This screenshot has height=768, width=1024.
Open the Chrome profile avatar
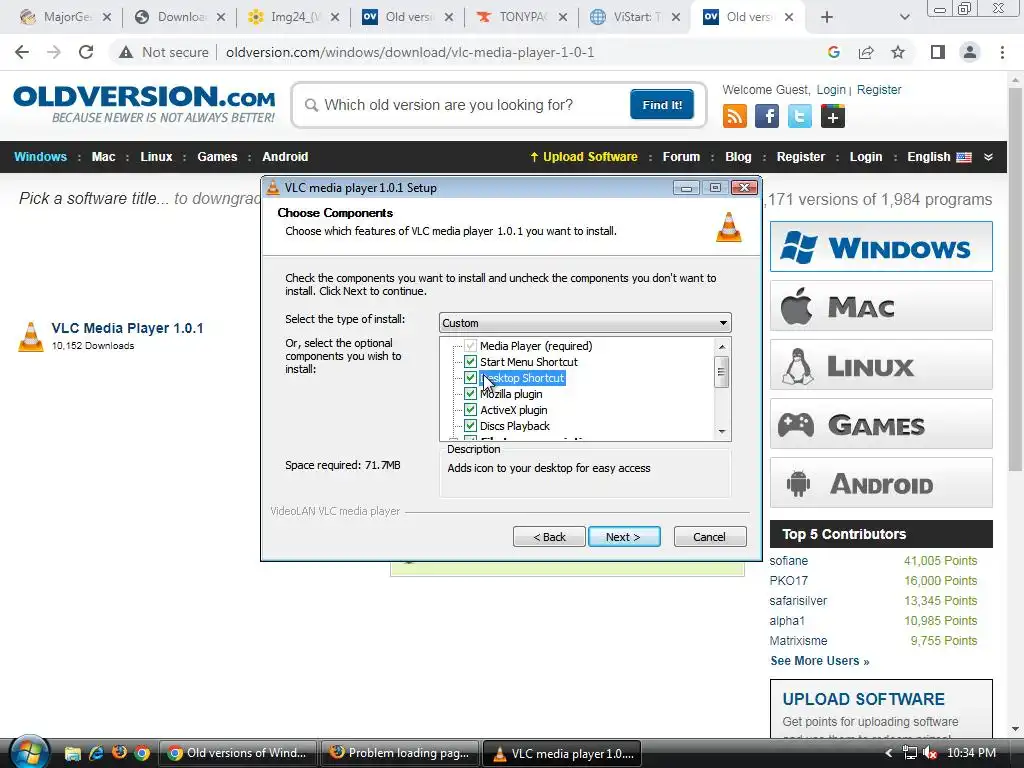(970, 52)
